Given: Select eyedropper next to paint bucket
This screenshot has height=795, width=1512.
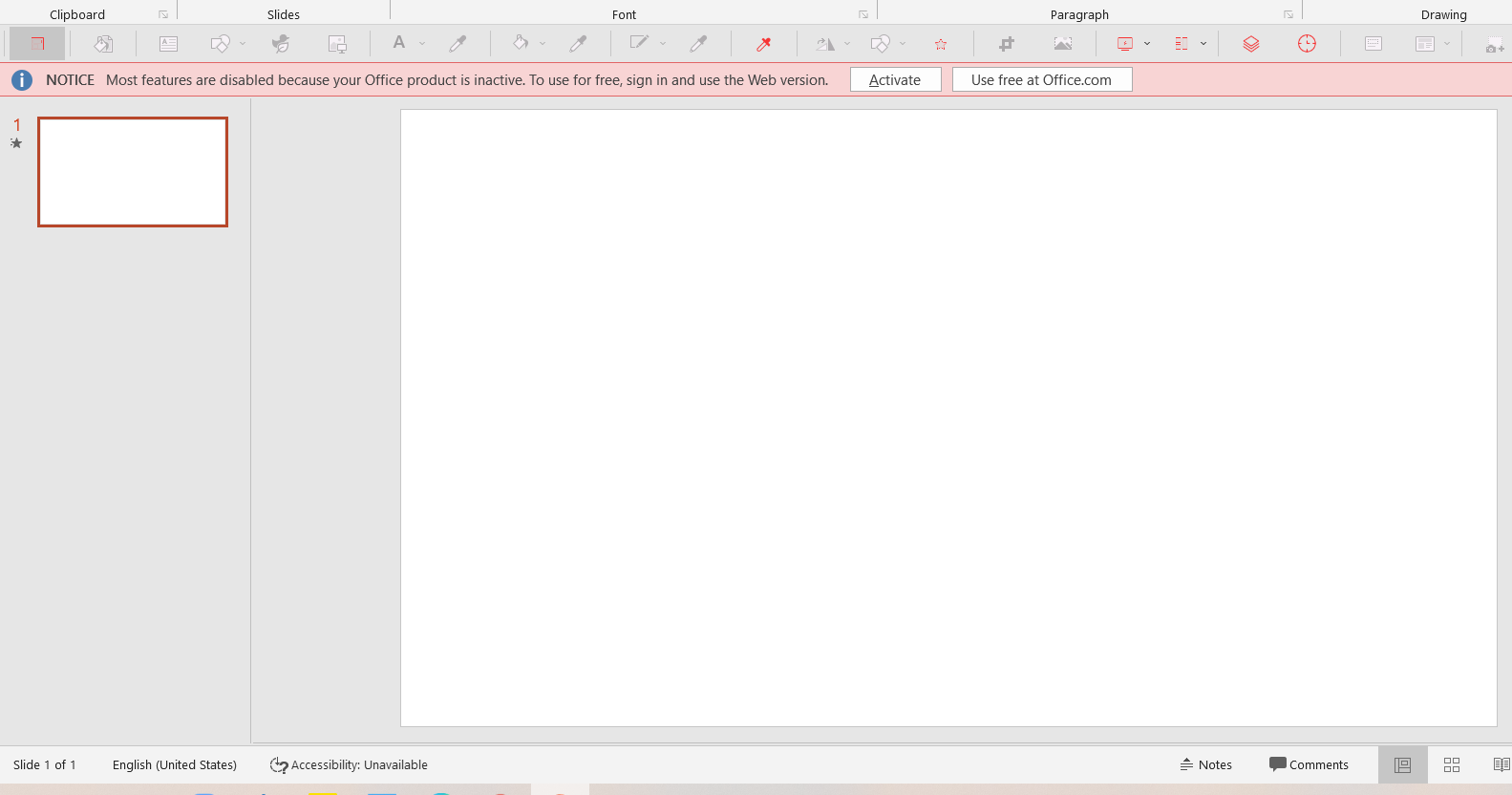Looking at the screenshot, I should click(579, 44).
